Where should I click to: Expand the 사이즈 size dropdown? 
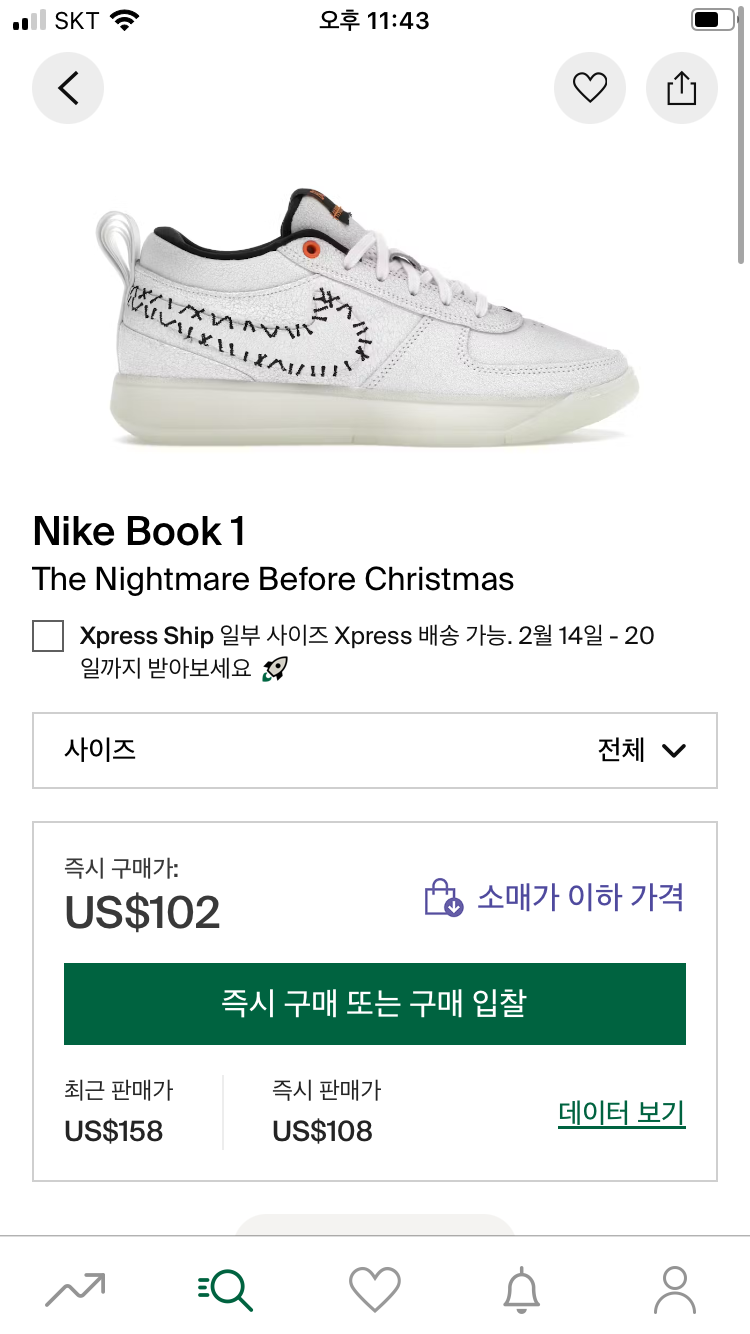click(375, 750)
